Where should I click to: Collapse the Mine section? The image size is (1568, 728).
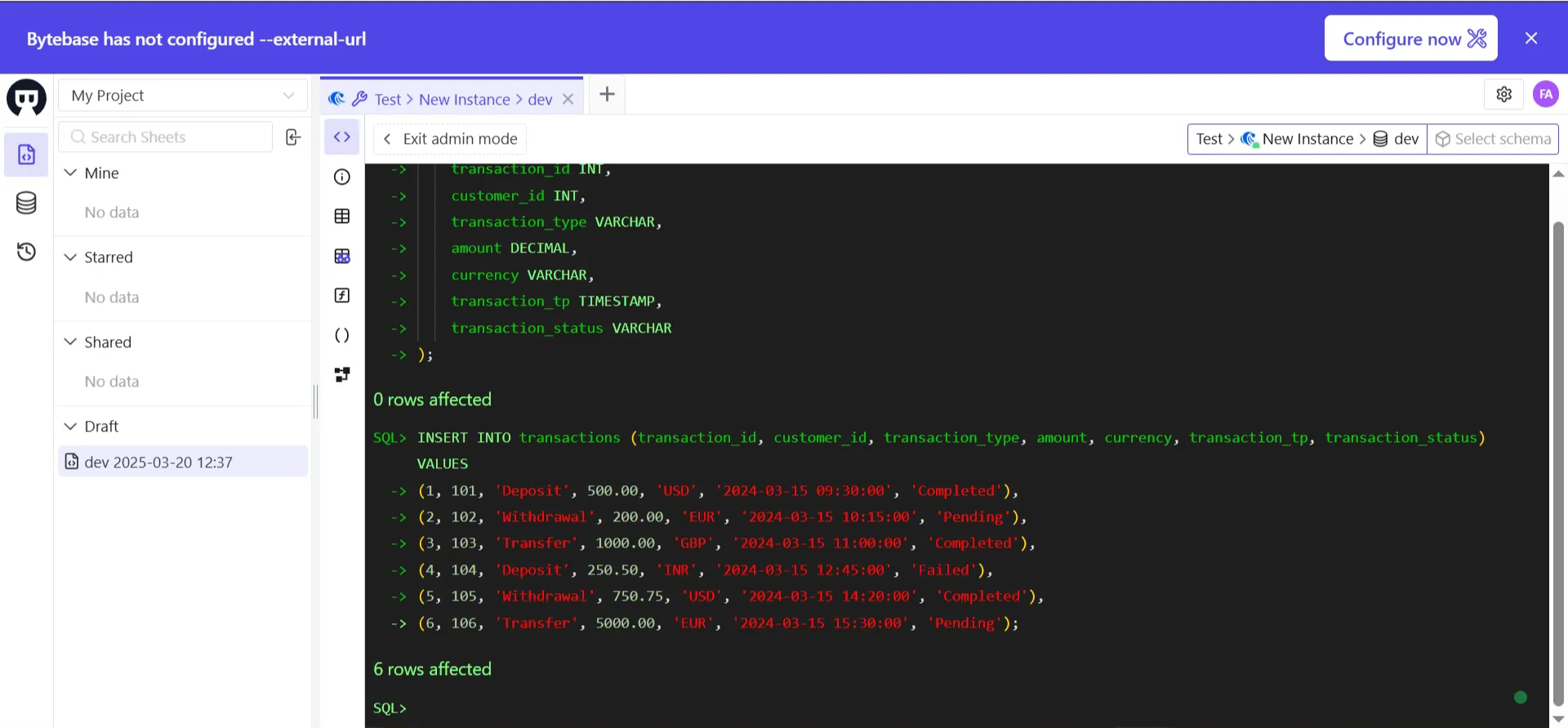(x=71, y=173)
